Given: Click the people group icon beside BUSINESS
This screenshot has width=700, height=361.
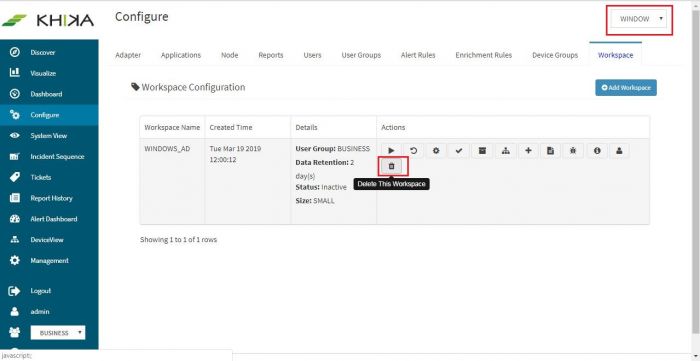Looking at the screenshot, I should 15,332.
